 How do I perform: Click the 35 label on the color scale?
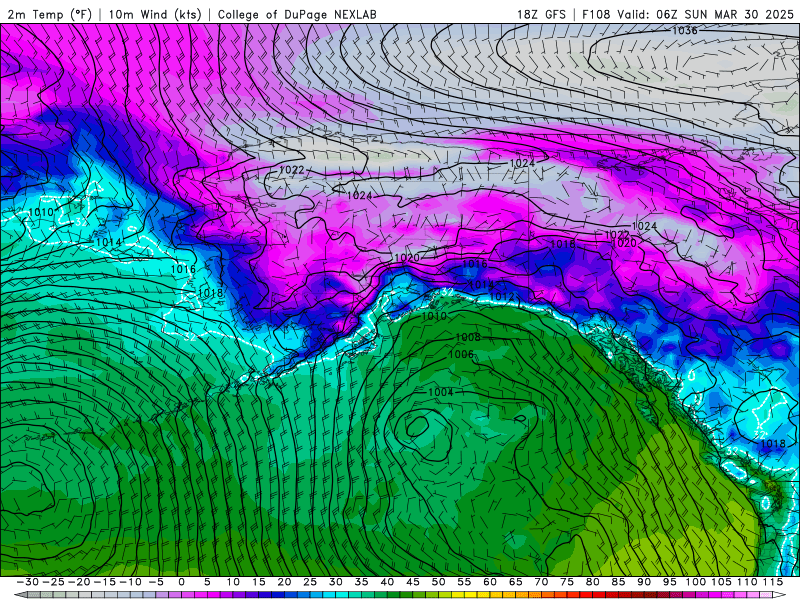pyautogui.click(x=361, y=582)
